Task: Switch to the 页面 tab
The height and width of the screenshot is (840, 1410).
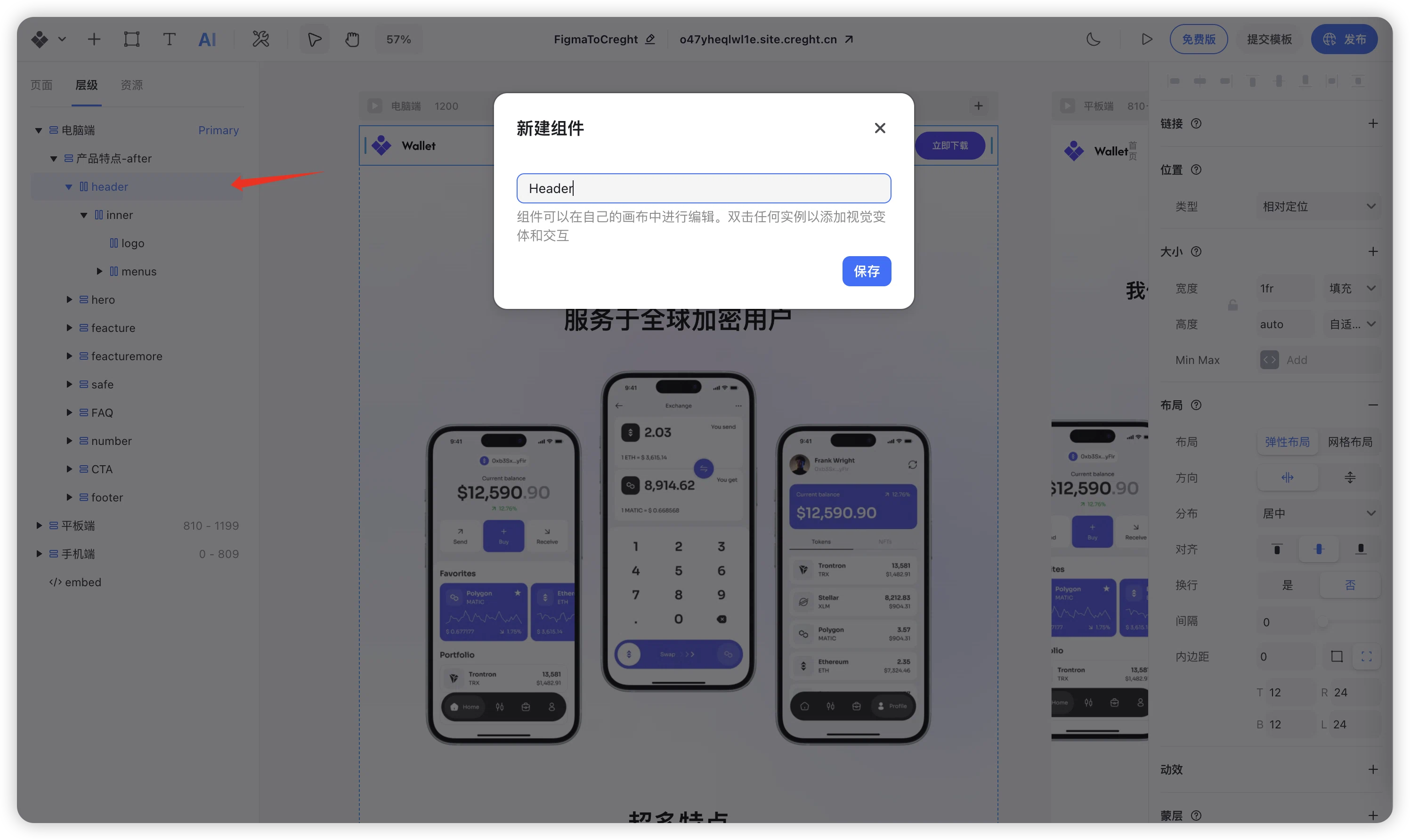Action: click(41, 85)
